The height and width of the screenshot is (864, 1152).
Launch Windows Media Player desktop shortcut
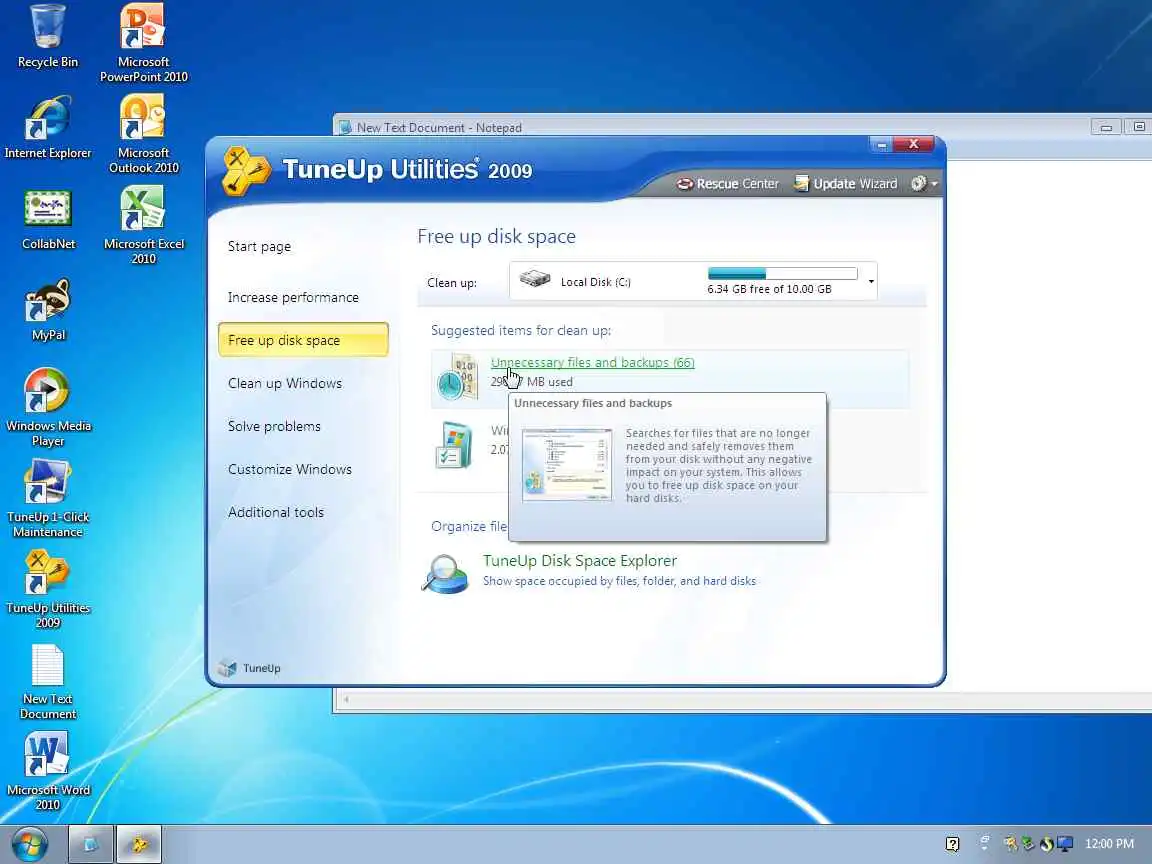[48, 407]
